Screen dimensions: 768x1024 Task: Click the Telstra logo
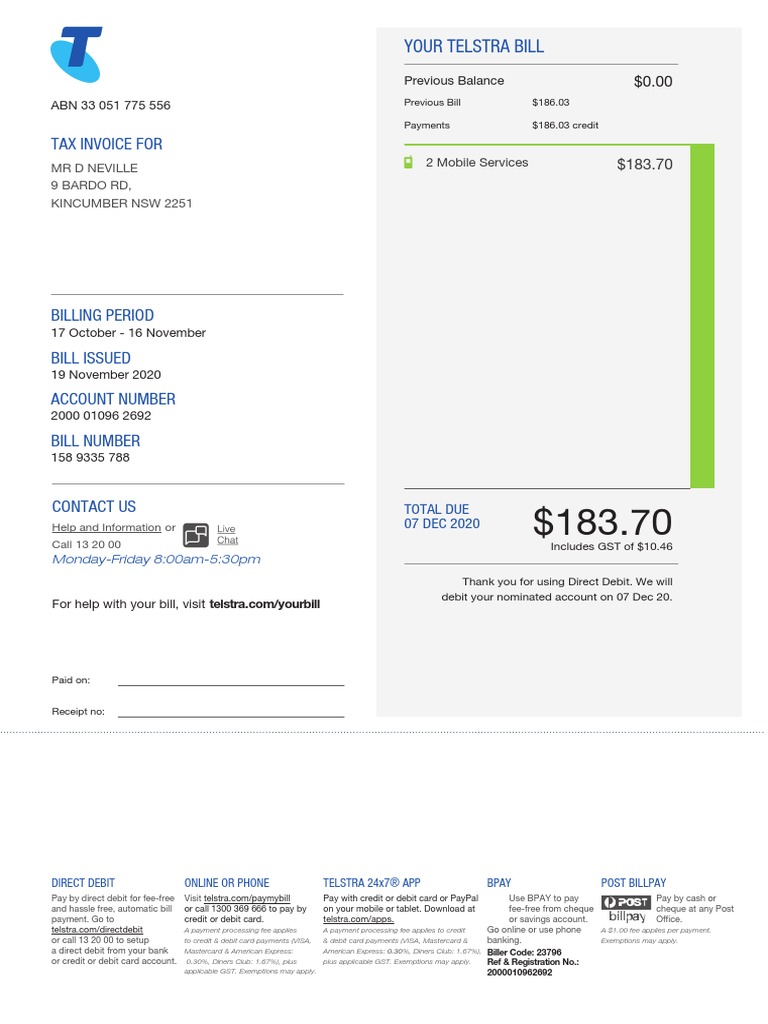point(77,56)
